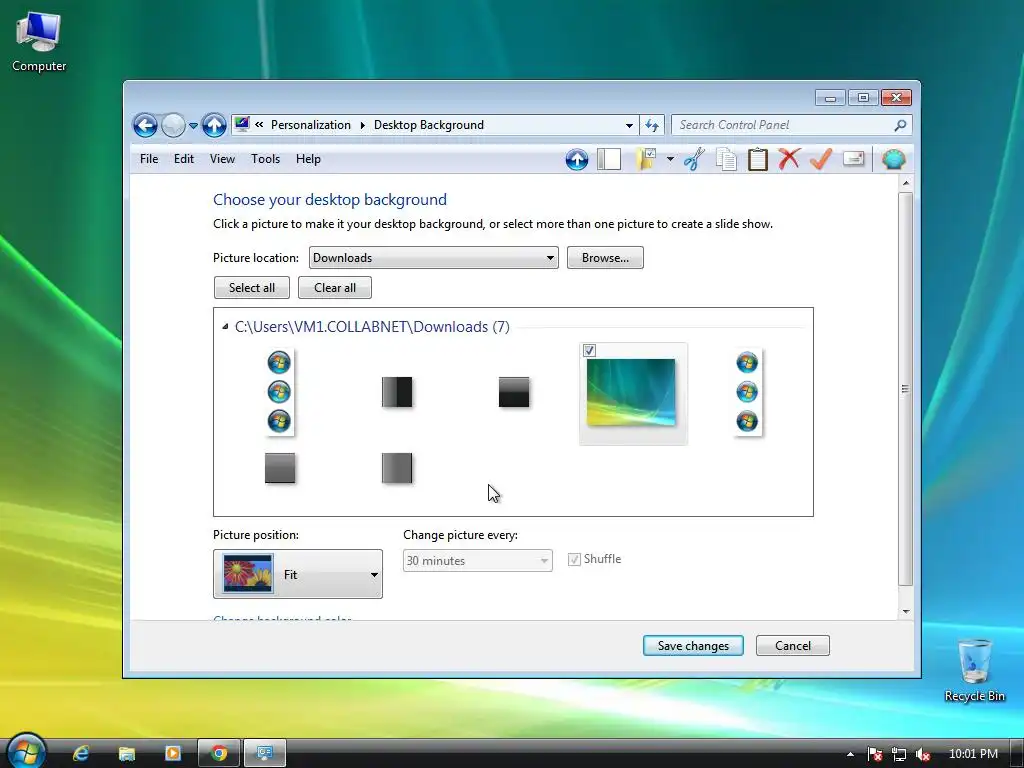This screenshot has width=1024, height=768.
Task: Open the Tools menu
Action: pyautogui.click(x=265, y=159)
